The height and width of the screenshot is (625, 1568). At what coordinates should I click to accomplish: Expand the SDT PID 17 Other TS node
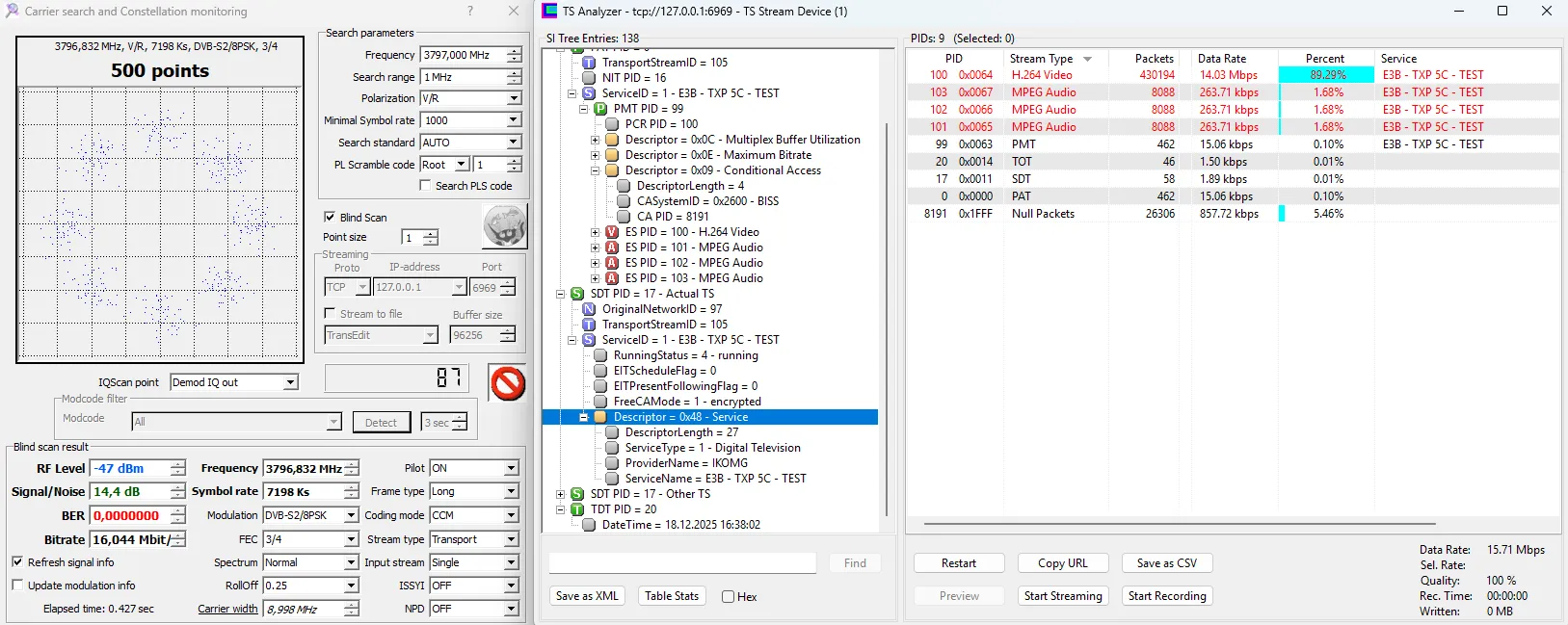click(560, 494)
